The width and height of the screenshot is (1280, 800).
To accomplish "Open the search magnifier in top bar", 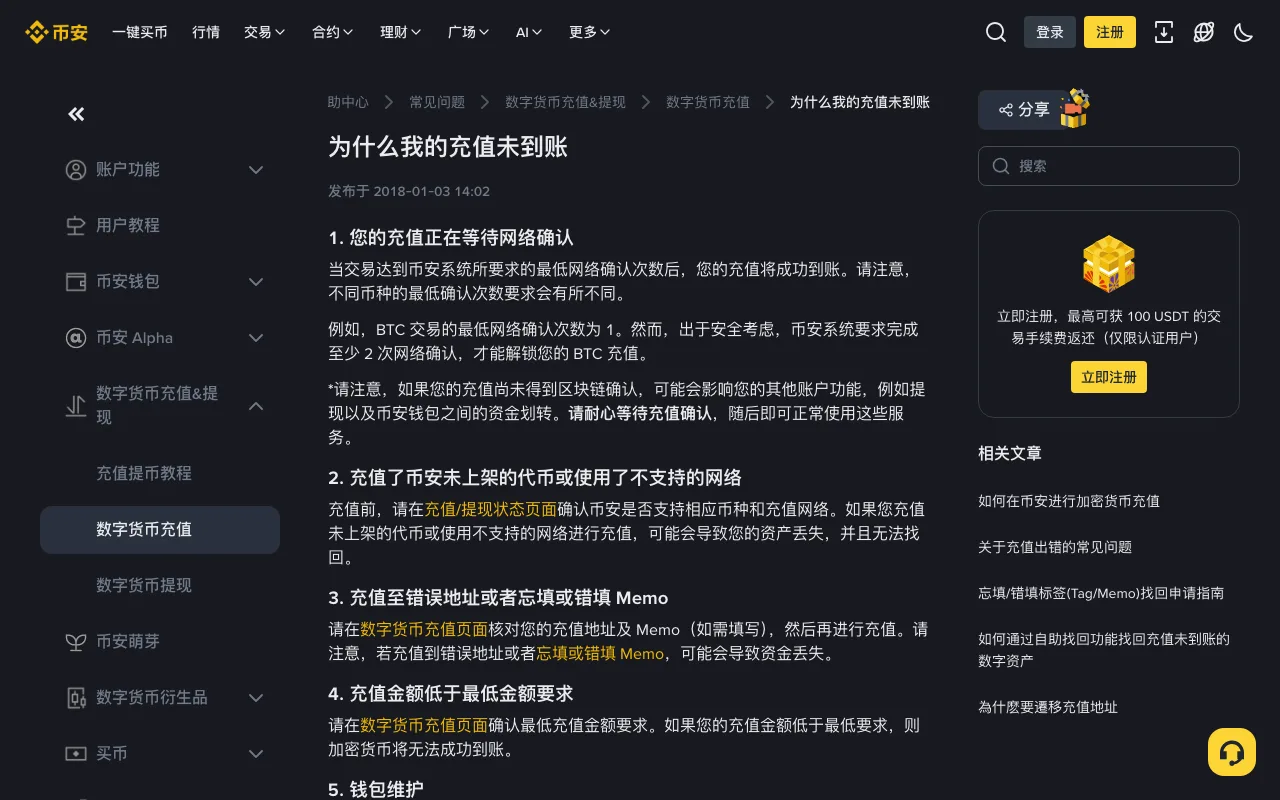I will coord(996,32).
